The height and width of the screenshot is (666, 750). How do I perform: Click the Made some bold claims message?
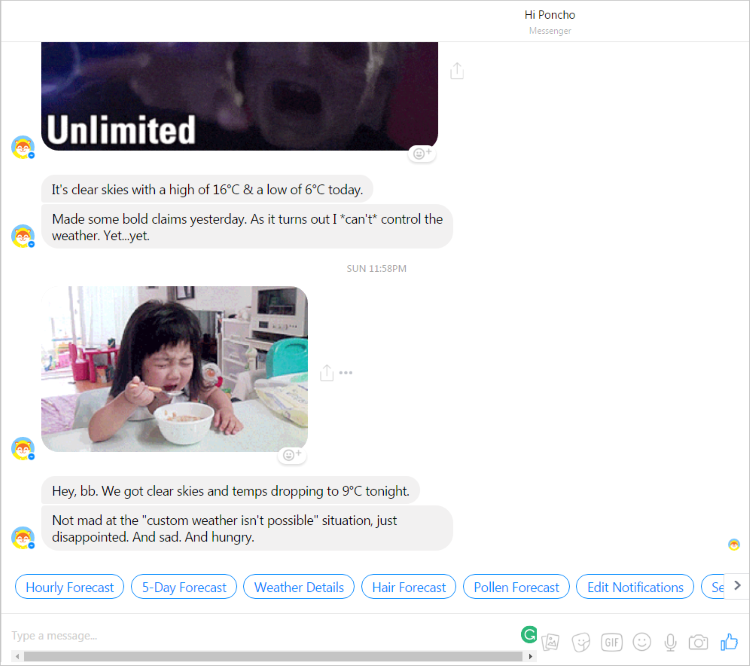pyautogui.click(x=247, y=227)
